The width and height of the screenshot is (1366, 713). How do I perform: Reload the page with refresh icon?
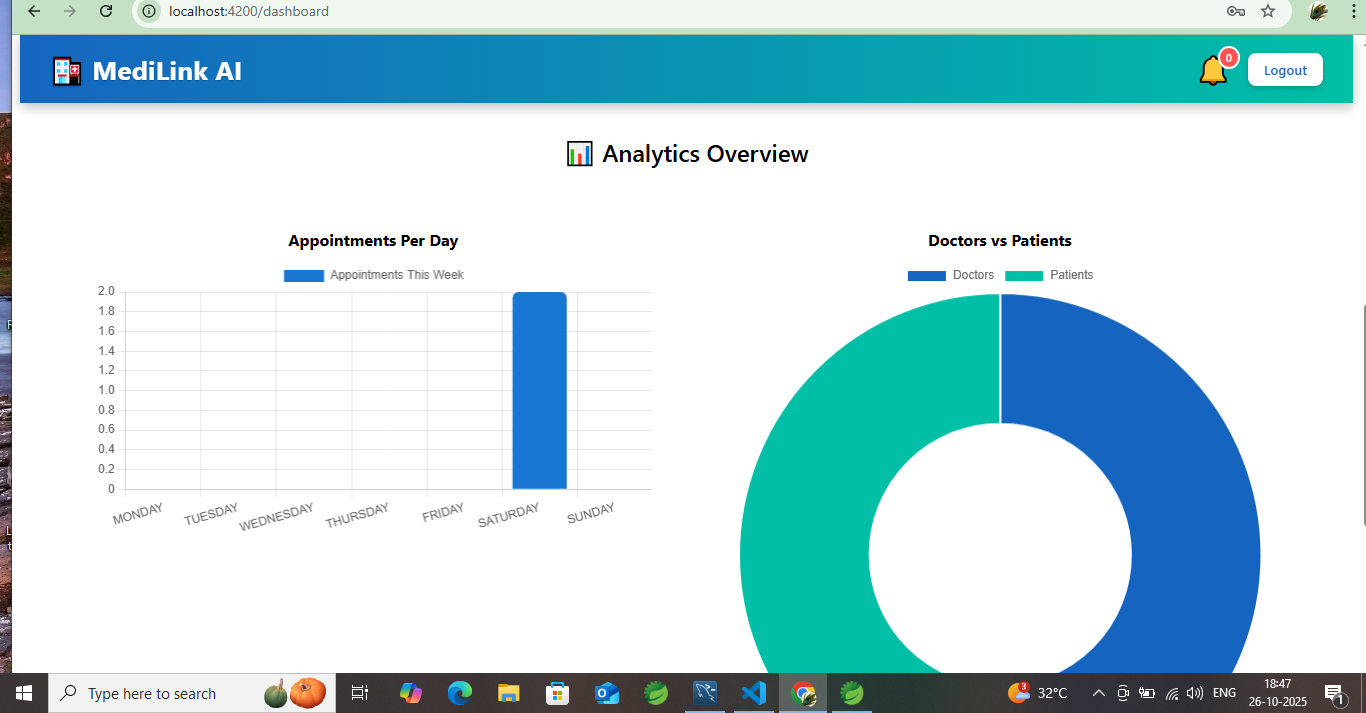click(106, 11)
